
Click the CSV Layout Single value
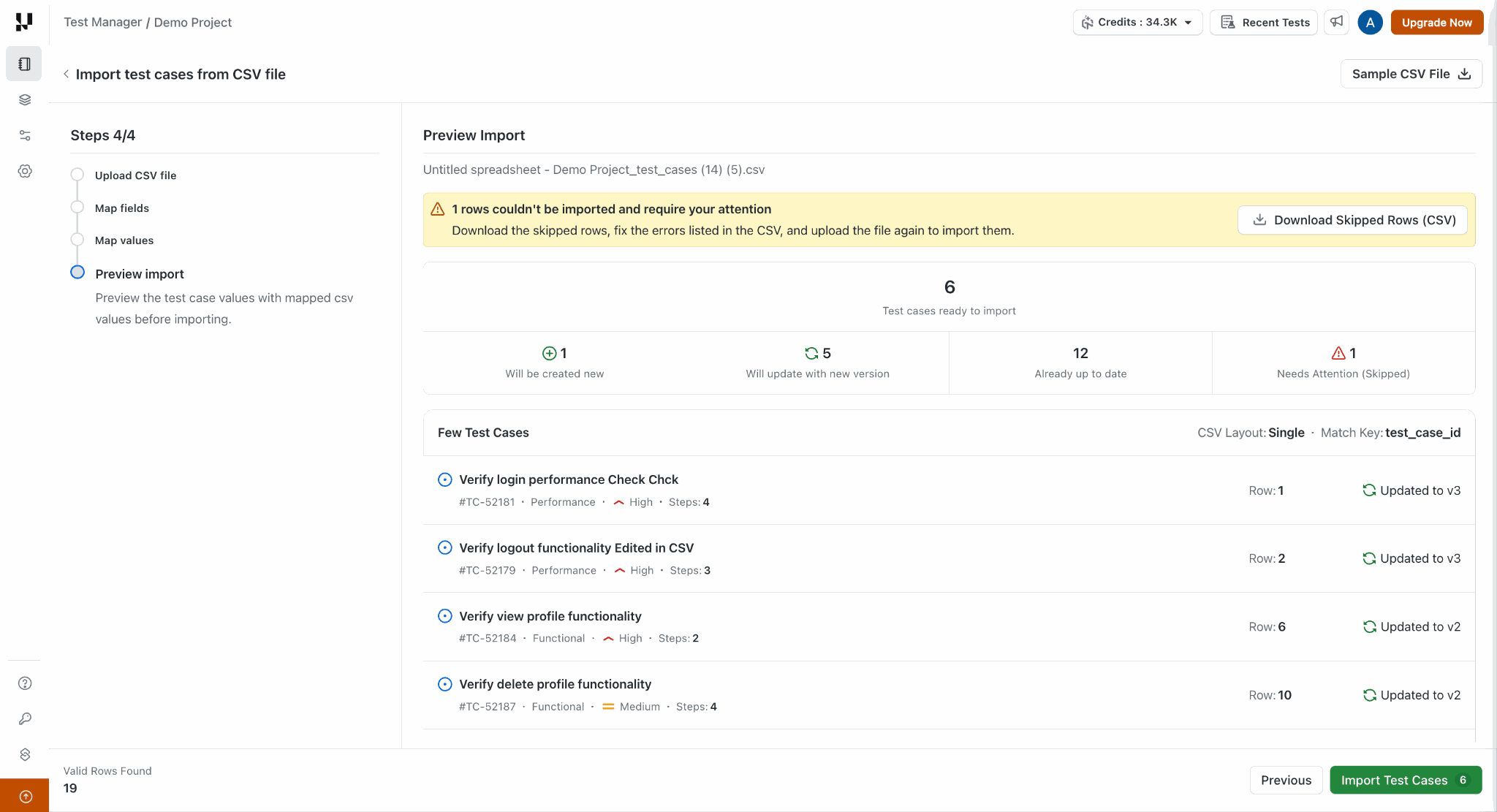[x=1286, y=433]
